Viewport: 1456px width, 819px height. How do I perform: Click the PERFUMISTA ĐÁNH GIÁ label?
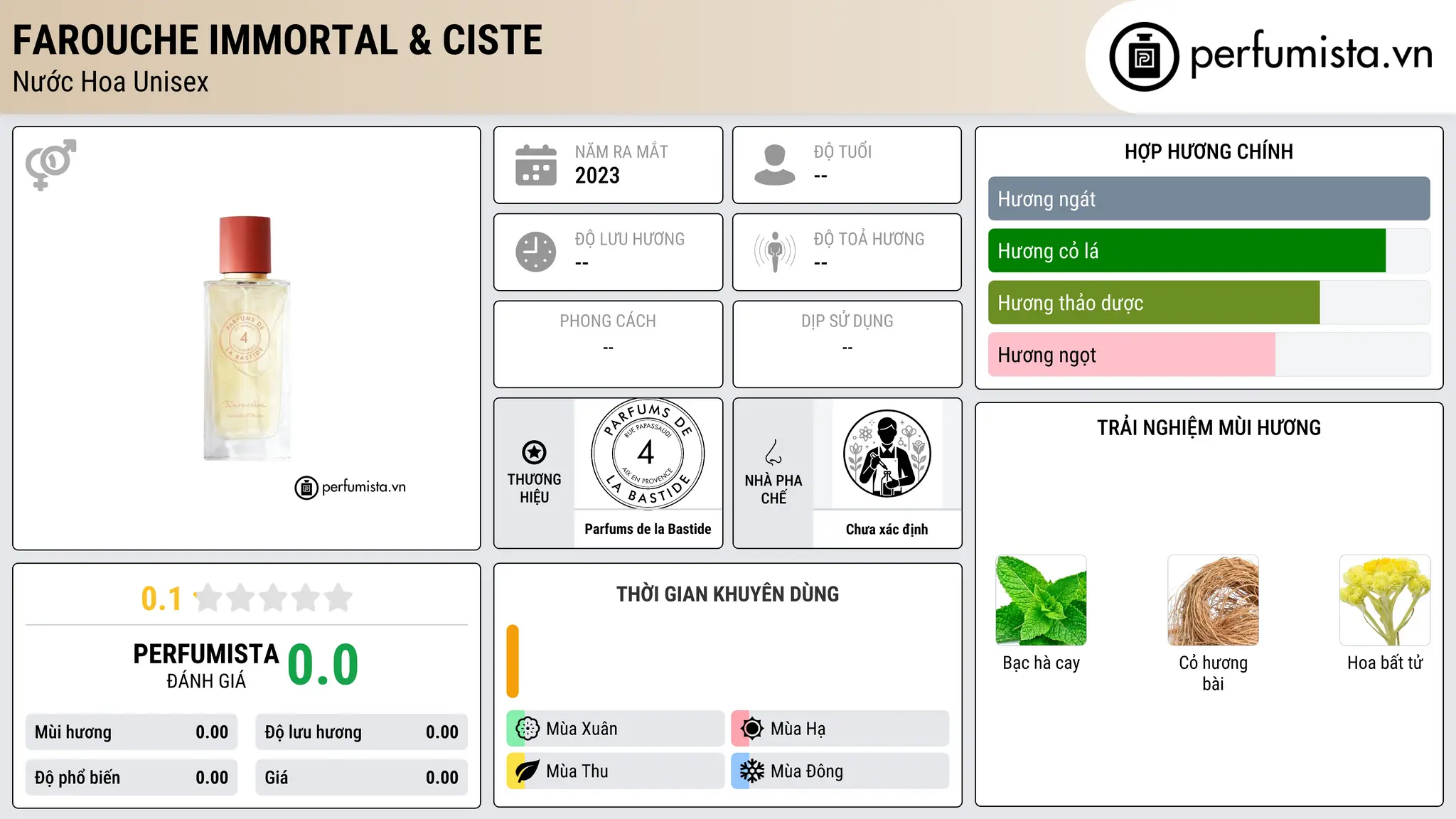206,665
